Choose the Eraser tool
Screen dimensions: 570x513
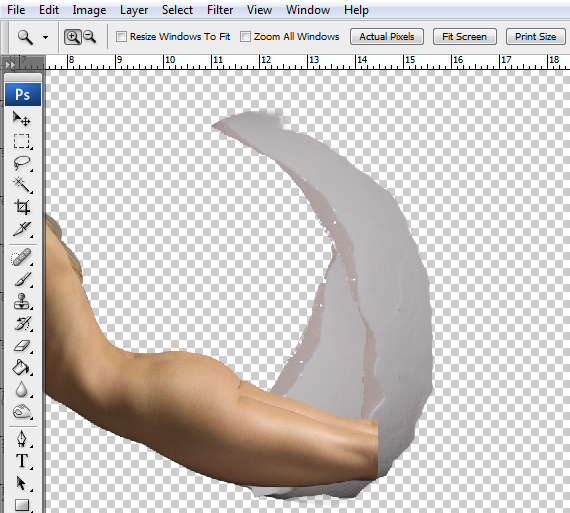[x=21, y=346]
